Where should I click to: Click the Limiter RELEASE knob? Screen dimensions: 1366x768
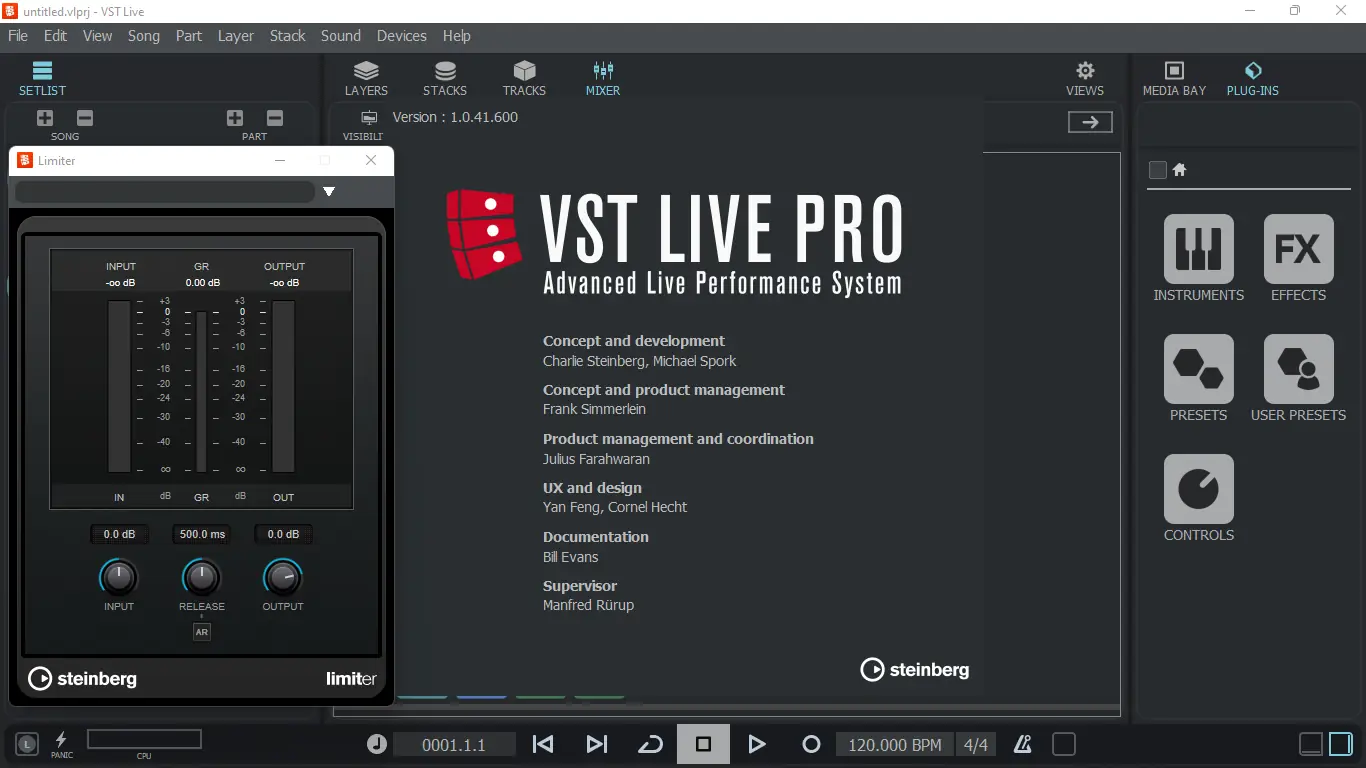tap(202, 577)
